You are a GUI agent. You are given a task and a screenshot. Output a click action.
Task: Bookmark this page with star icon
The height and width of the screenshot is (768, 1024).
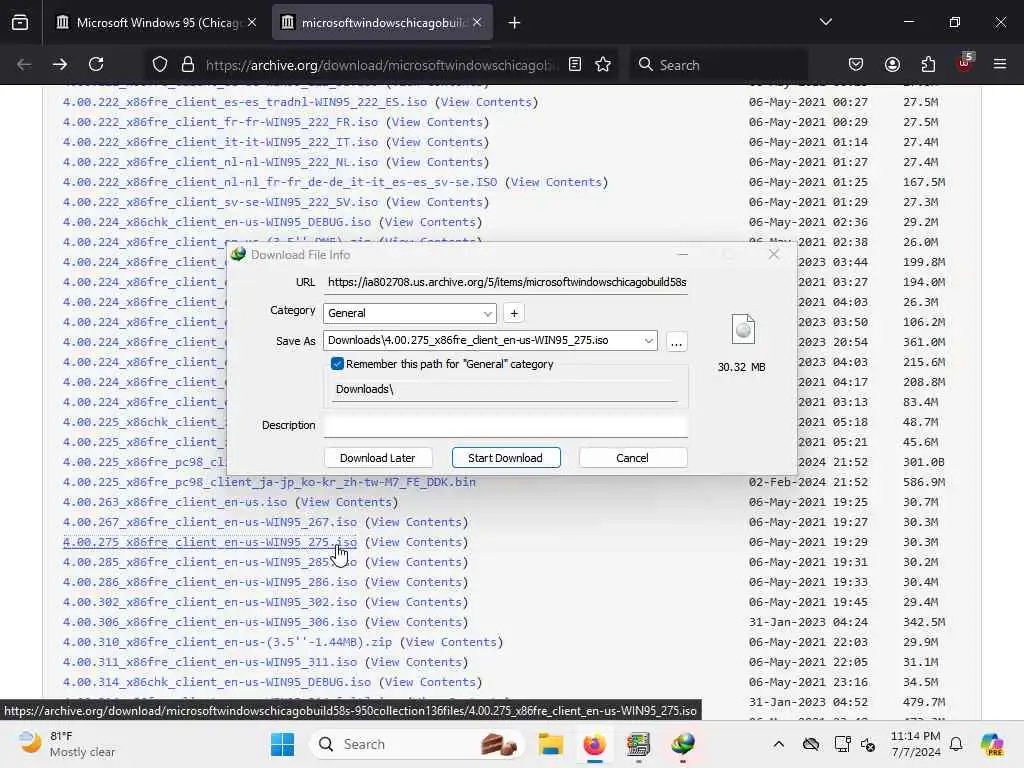click(x=603, y=64)
